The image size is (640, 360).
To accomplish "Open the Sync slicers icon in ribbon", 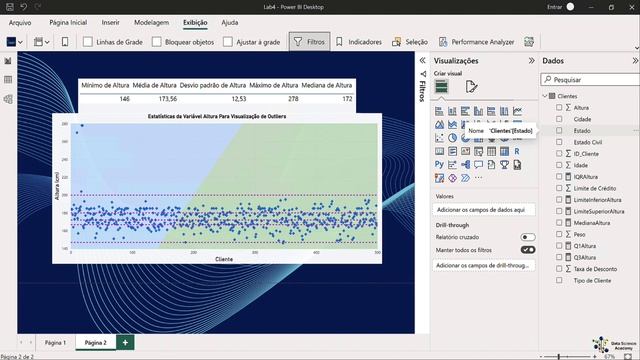I will 529,42.
